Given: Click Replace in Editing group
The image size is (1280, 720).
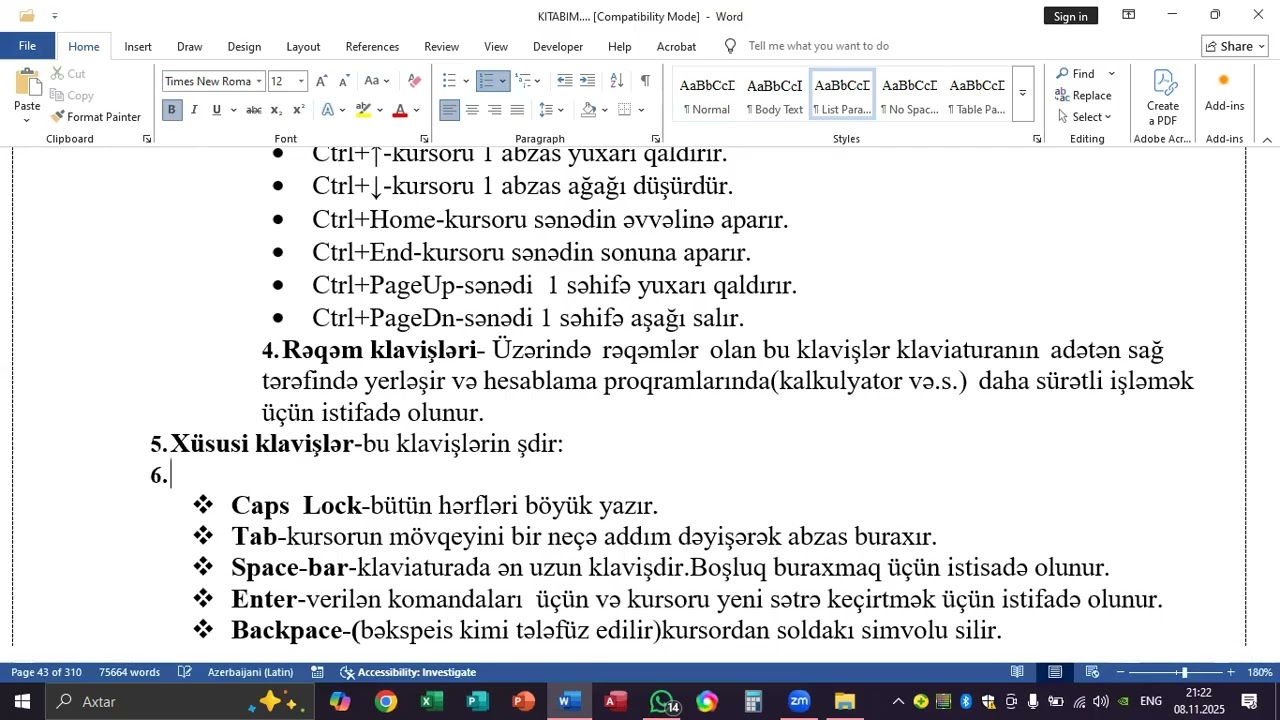Looking at the screenshot, I should point(1083,95).
